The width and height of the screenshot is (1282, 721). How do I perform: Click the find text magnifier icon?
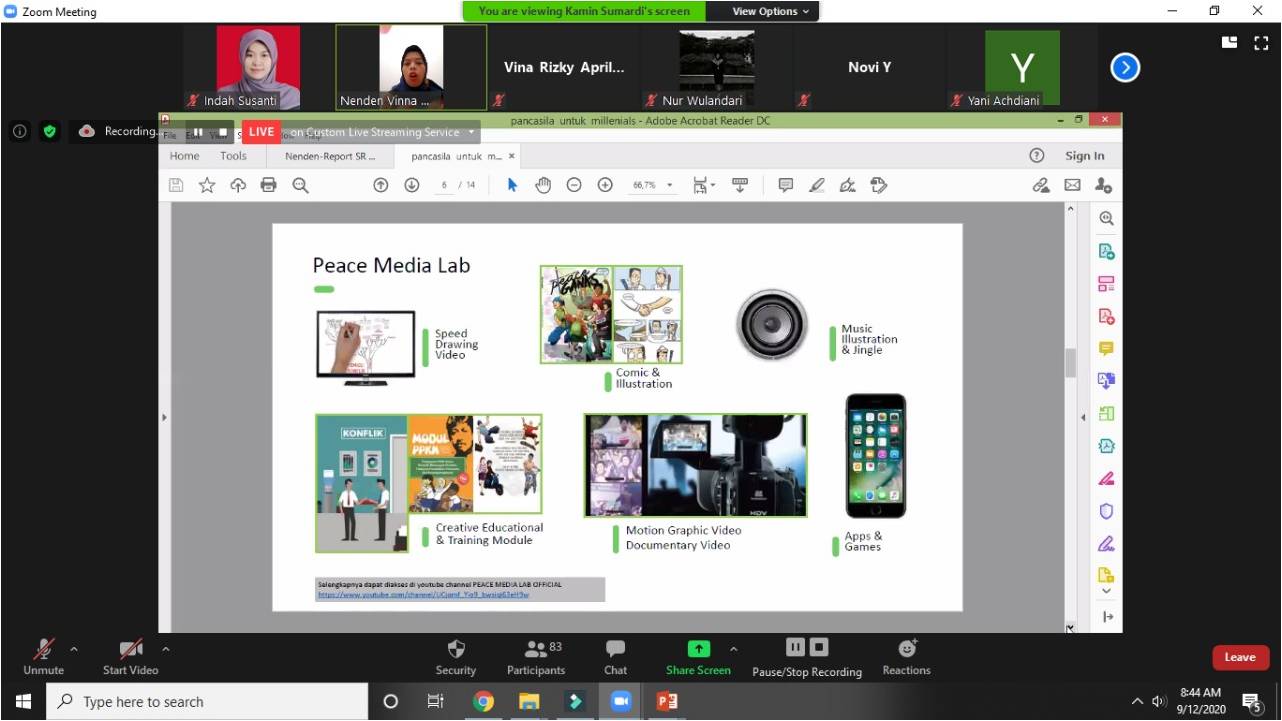click(300, 185)
